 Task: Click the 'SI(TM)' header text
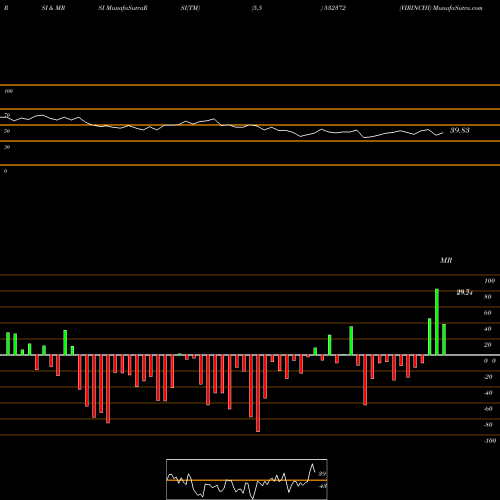[x=190, y=8]
